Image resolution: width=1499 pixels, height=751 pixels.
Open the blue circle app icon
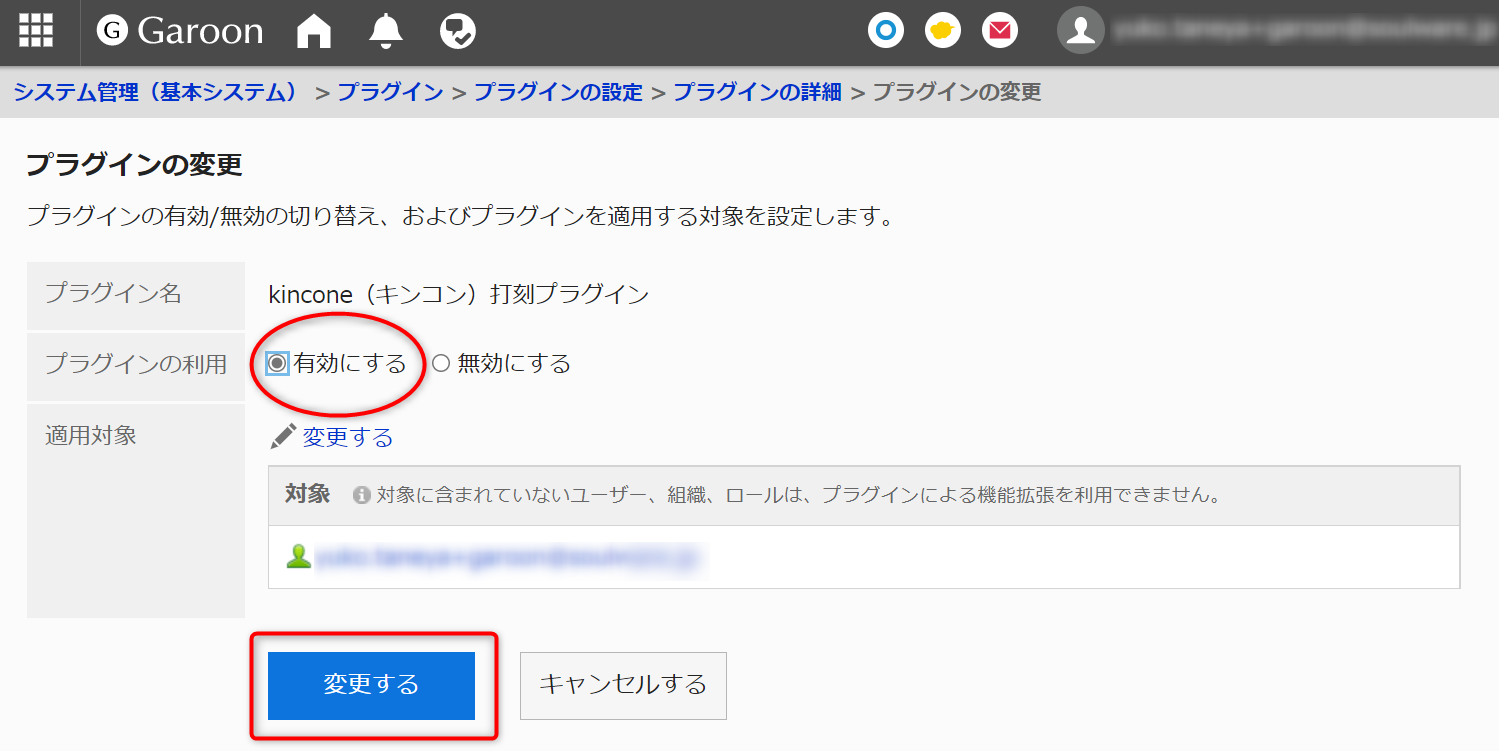click(x=885, y=30)
